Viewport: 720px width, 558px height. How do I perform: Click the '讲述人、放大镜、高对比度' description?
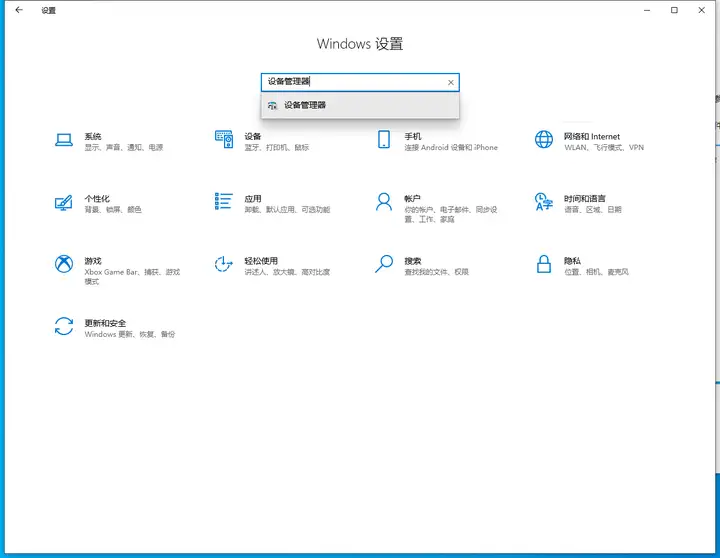tap(287, 272)
